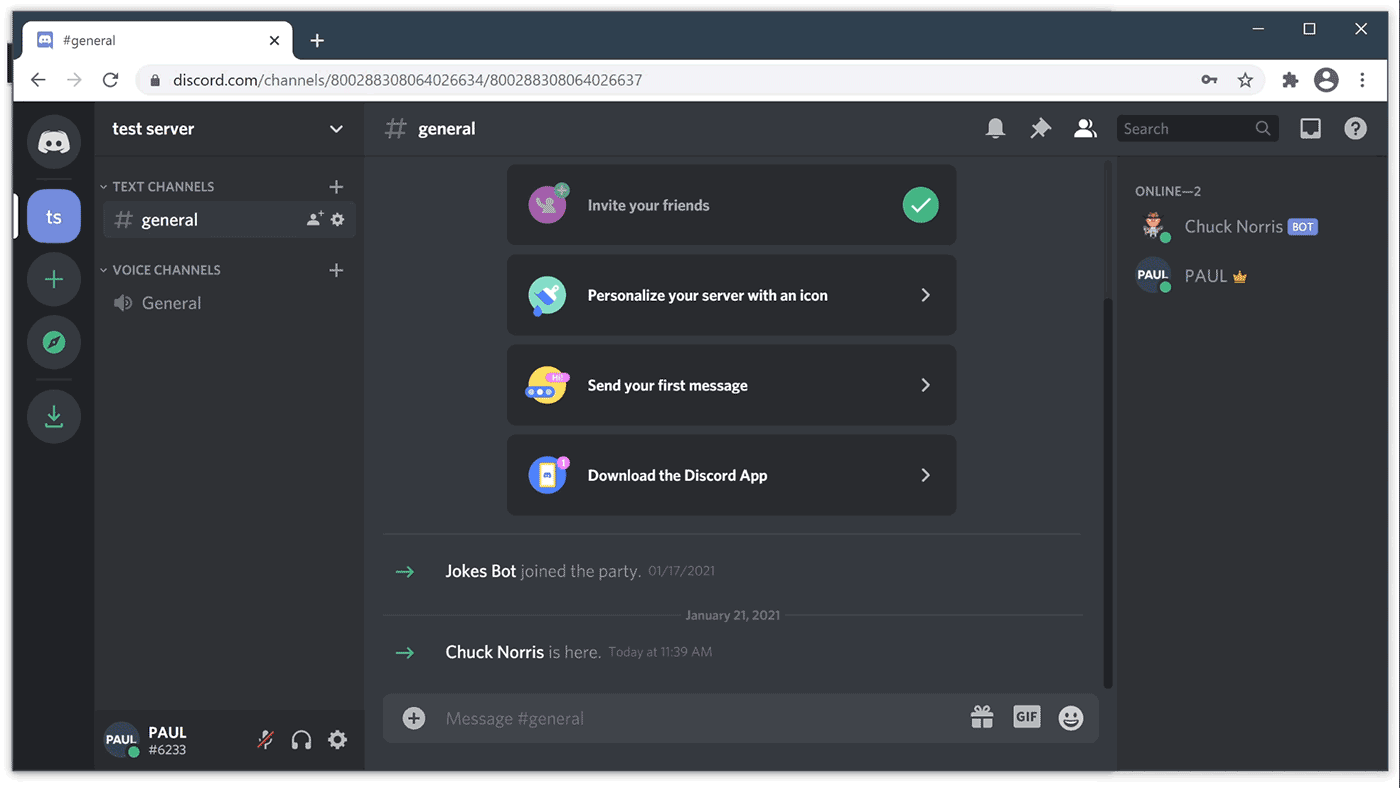The height and width of the screenshot is (788, 1400).
Task: Click chevron on Download the Discord App card
Action: tap(925, 475)
